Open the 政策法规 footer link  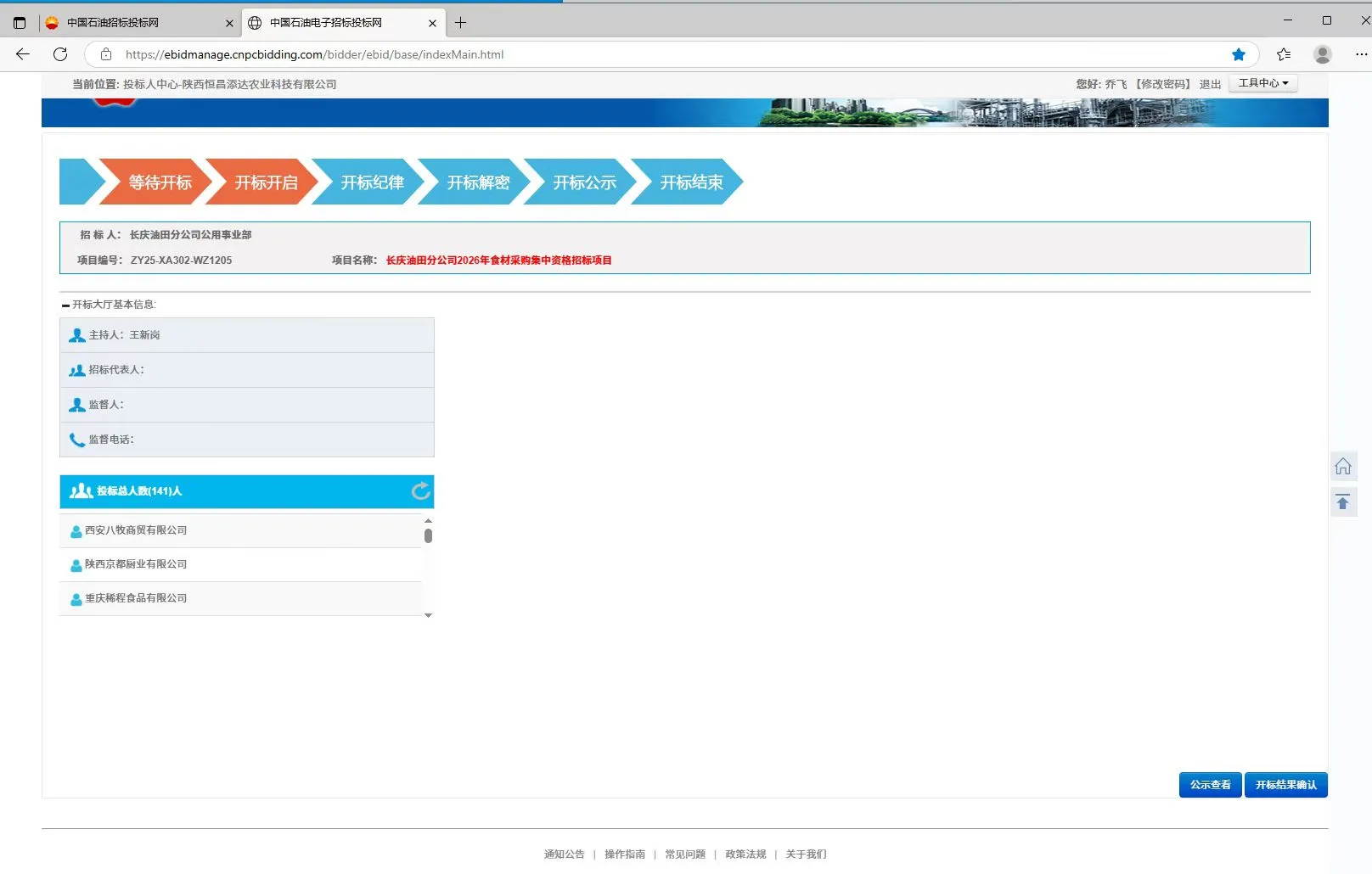coord(745,854)
